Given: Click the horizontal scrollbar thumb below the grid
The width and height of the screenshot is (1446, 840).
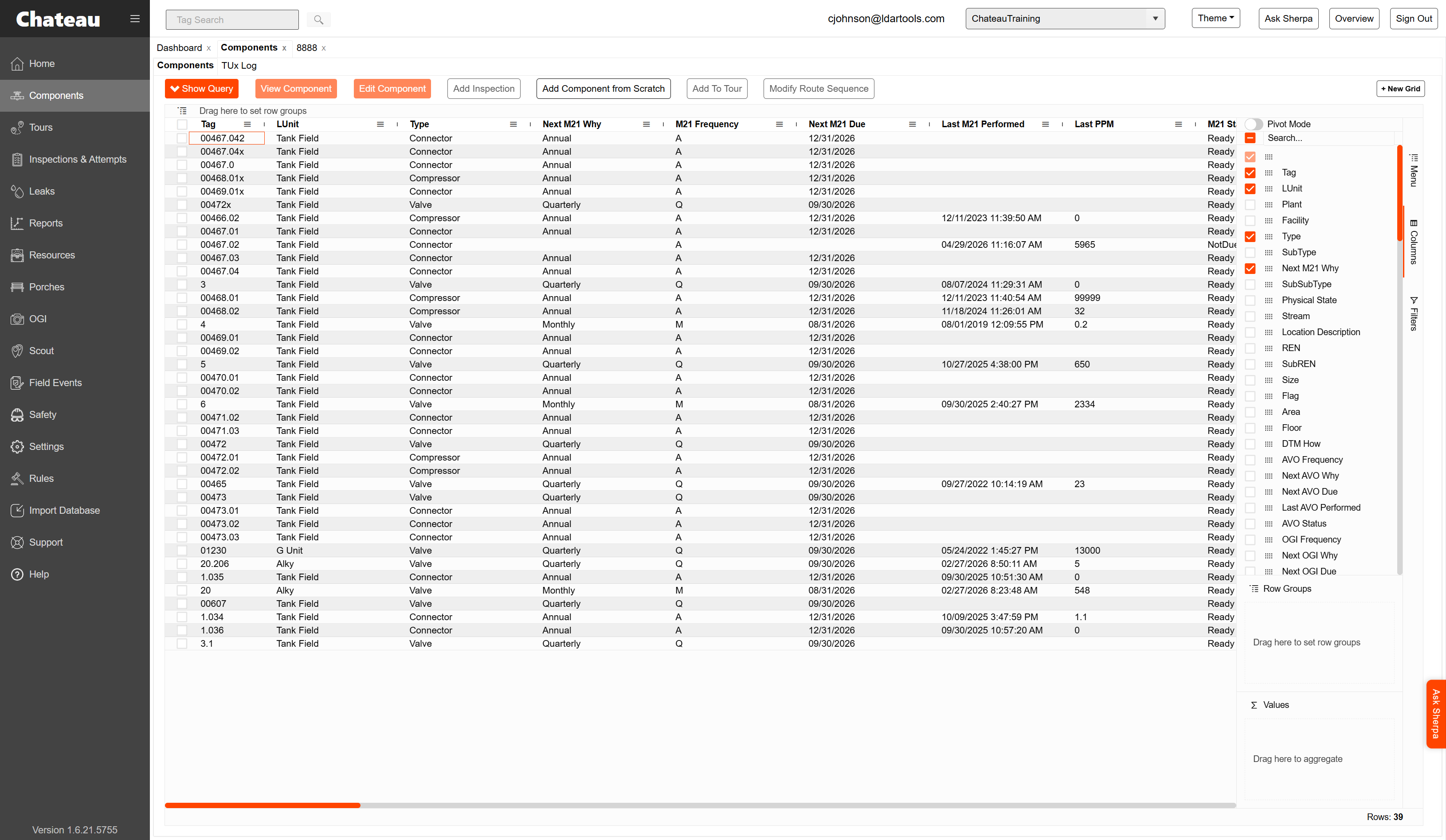Looking at the screenshot, I should point(262,805).
